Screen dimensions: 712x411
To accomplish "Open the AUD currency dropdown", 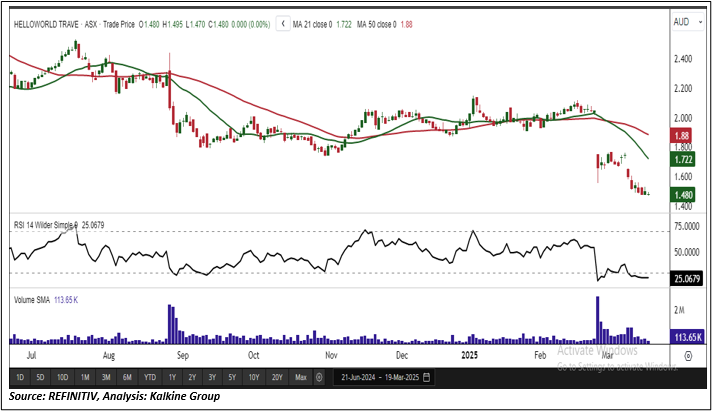I will pos(687,22).
